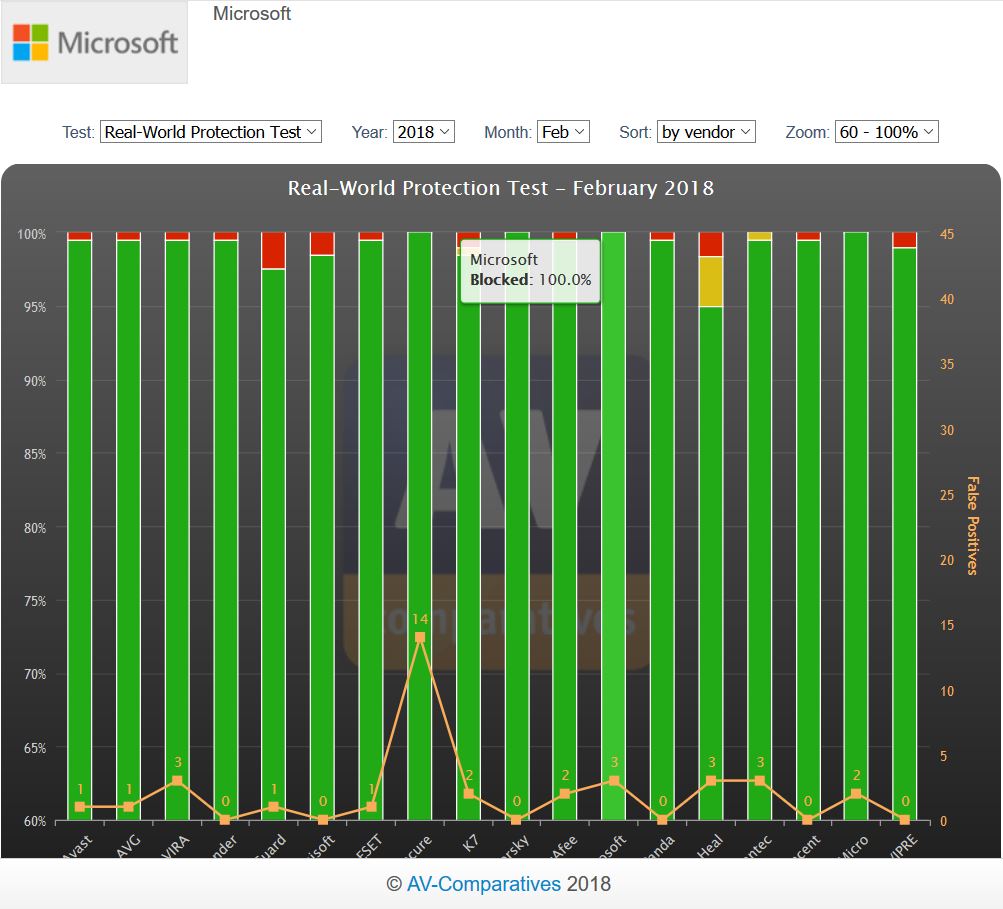Click the 70% left axis label

pos(35,674)
